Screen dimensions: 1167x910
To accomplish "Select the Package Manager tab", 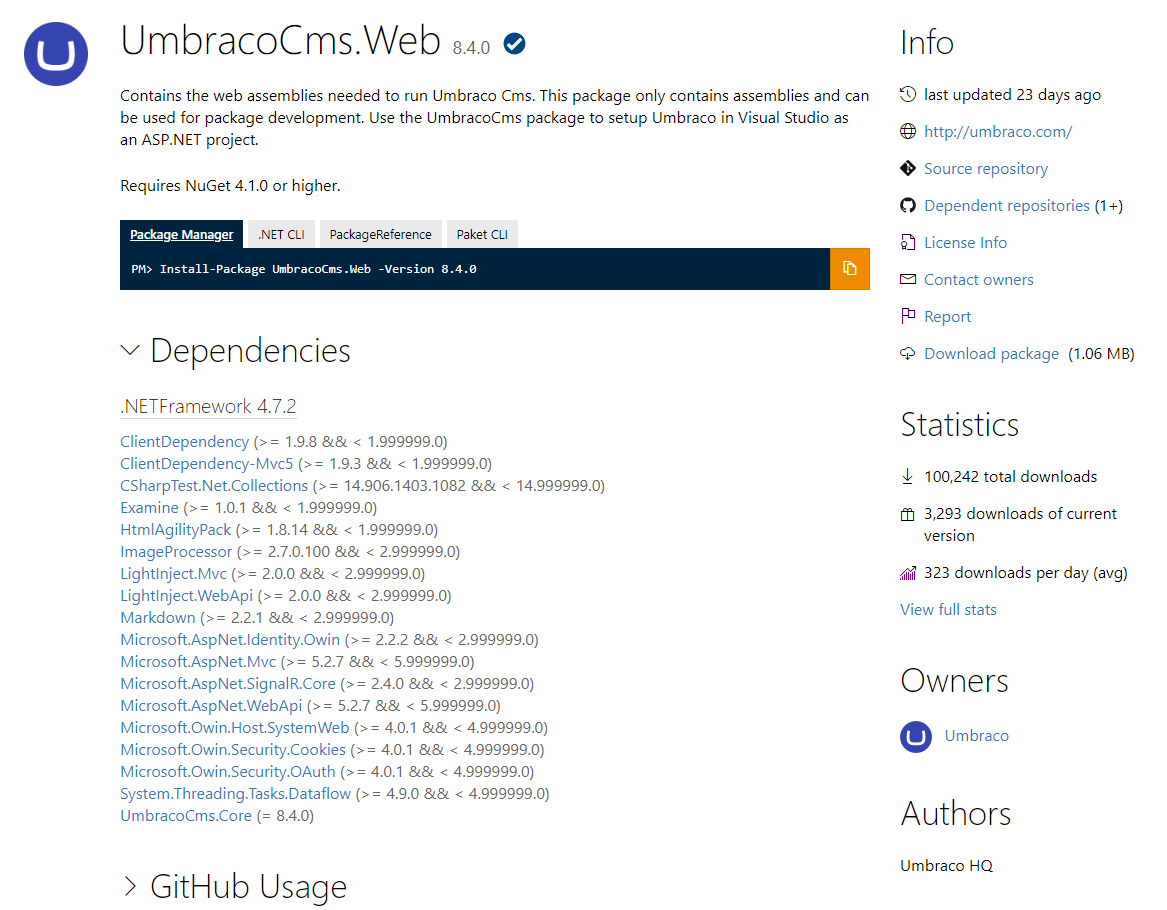I will [182, 234].
